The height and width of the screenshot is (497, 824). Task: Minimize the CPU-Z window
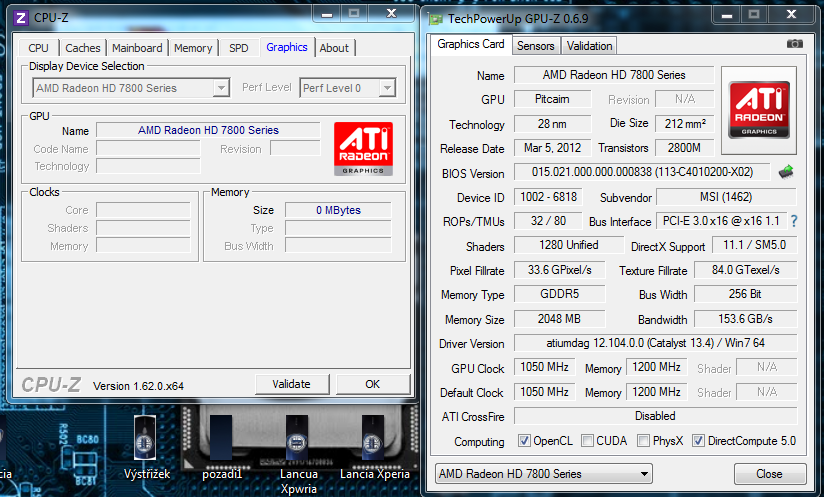click(327, 14)
